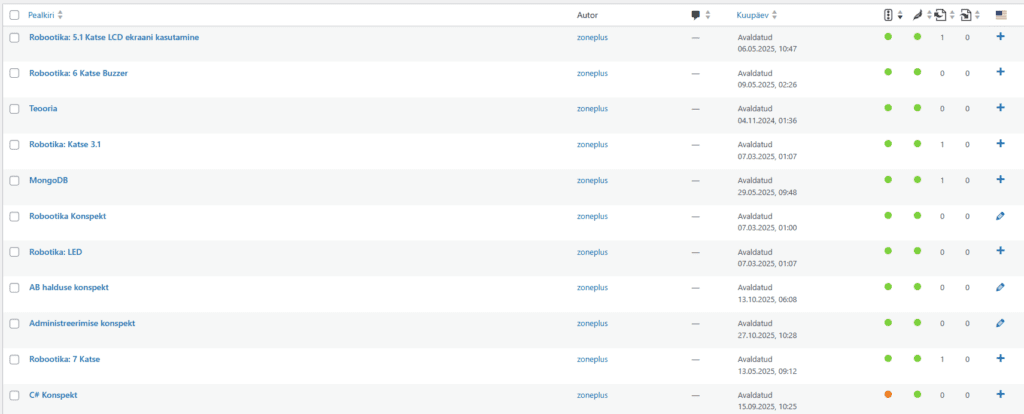
Task: Select the C# Konspekt post checkbox
Action: tap(14, 395)
